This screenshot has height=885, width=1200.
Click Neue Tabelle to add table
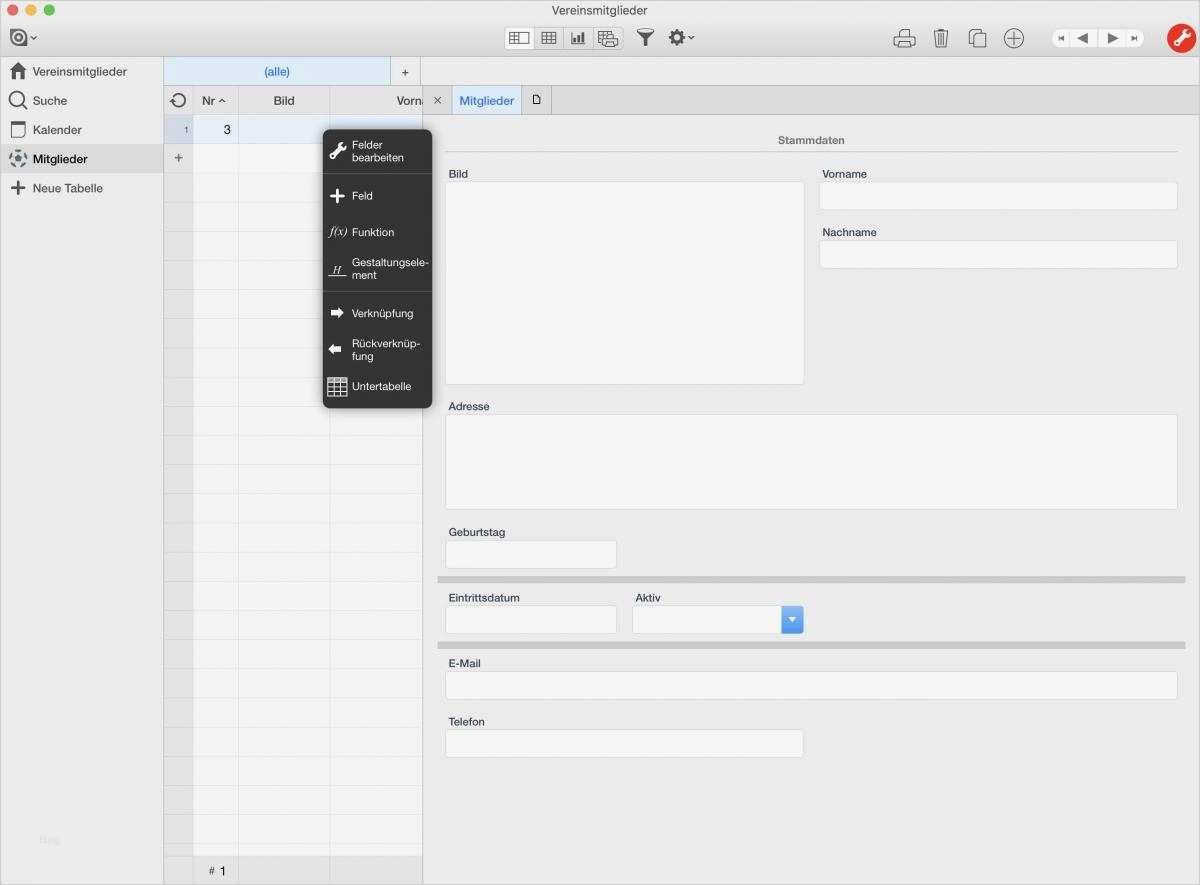point(81,188)
